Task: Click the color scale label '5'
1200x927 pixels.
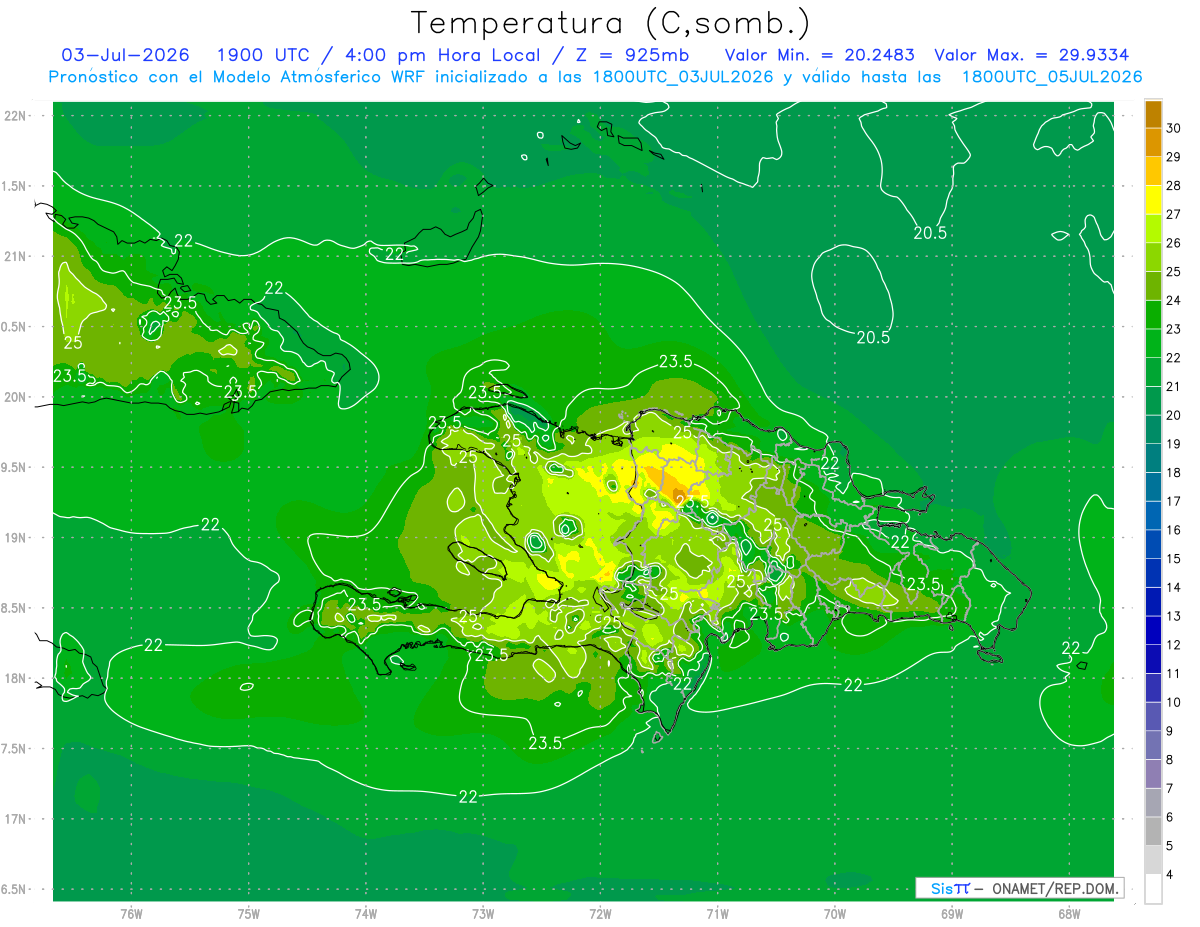Action: [1170, 846]
